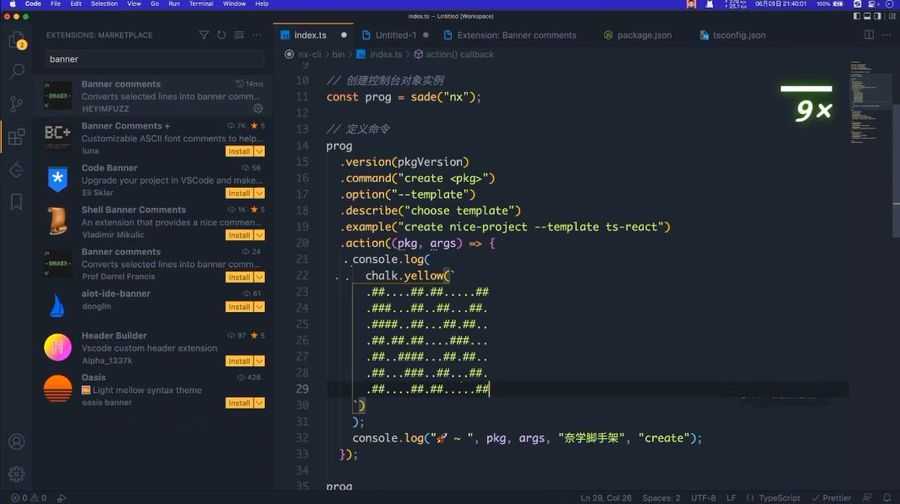
Task: Install the Code Banner extension
Action: click(x=239, y=193)
